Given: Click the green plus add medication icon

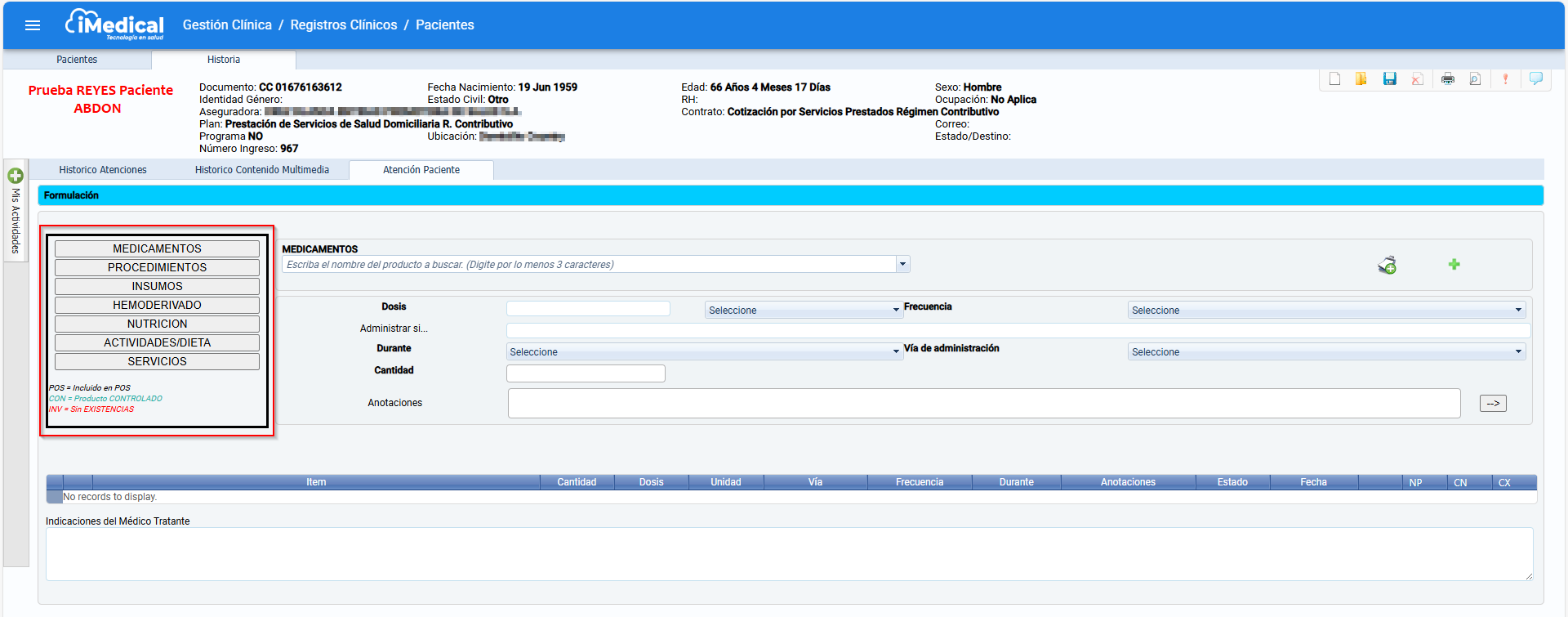Looking at the screenshot, I should [1454, 264].
